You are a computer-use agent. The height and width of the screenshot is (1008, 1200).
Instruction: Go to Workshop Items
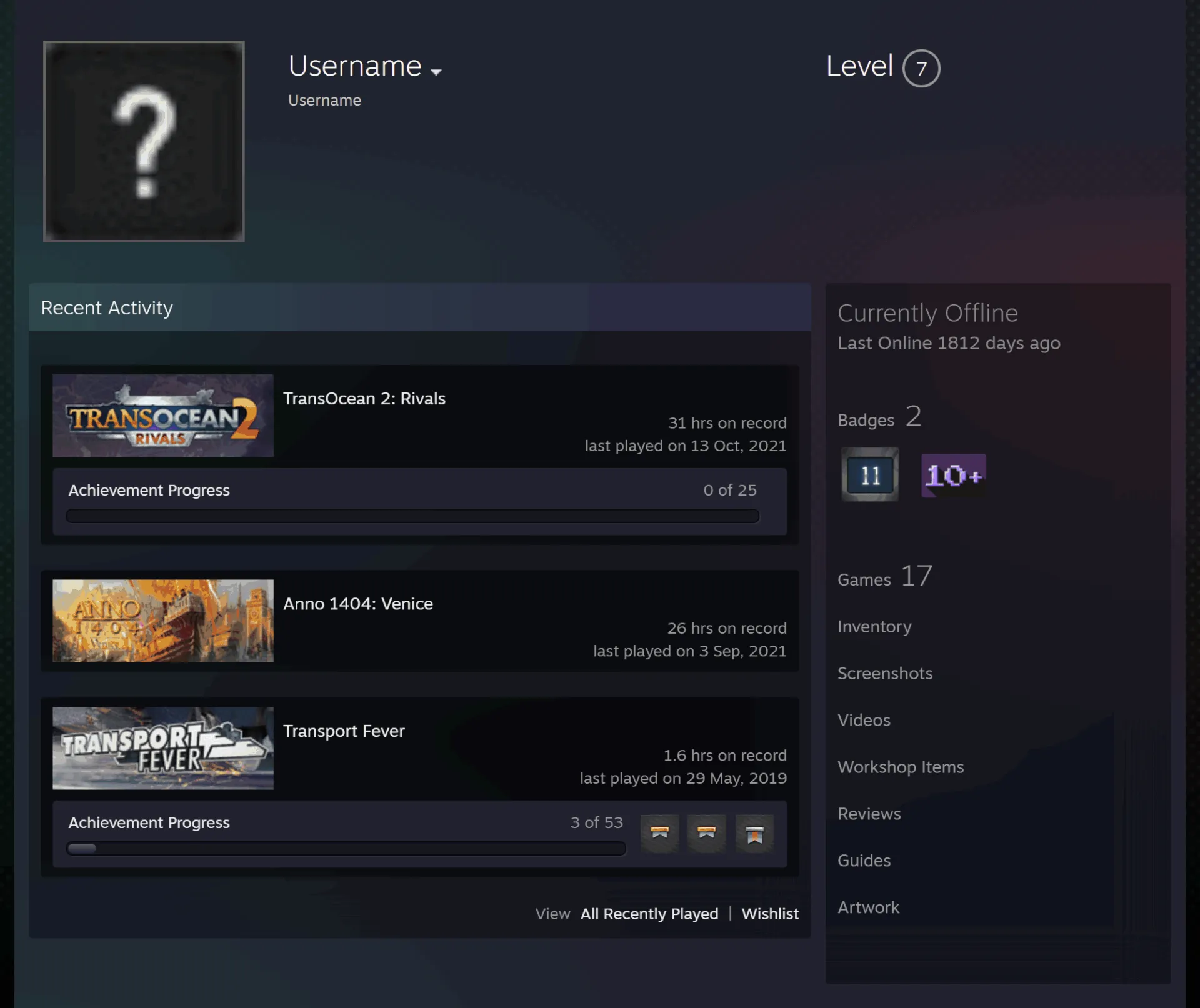901,767
